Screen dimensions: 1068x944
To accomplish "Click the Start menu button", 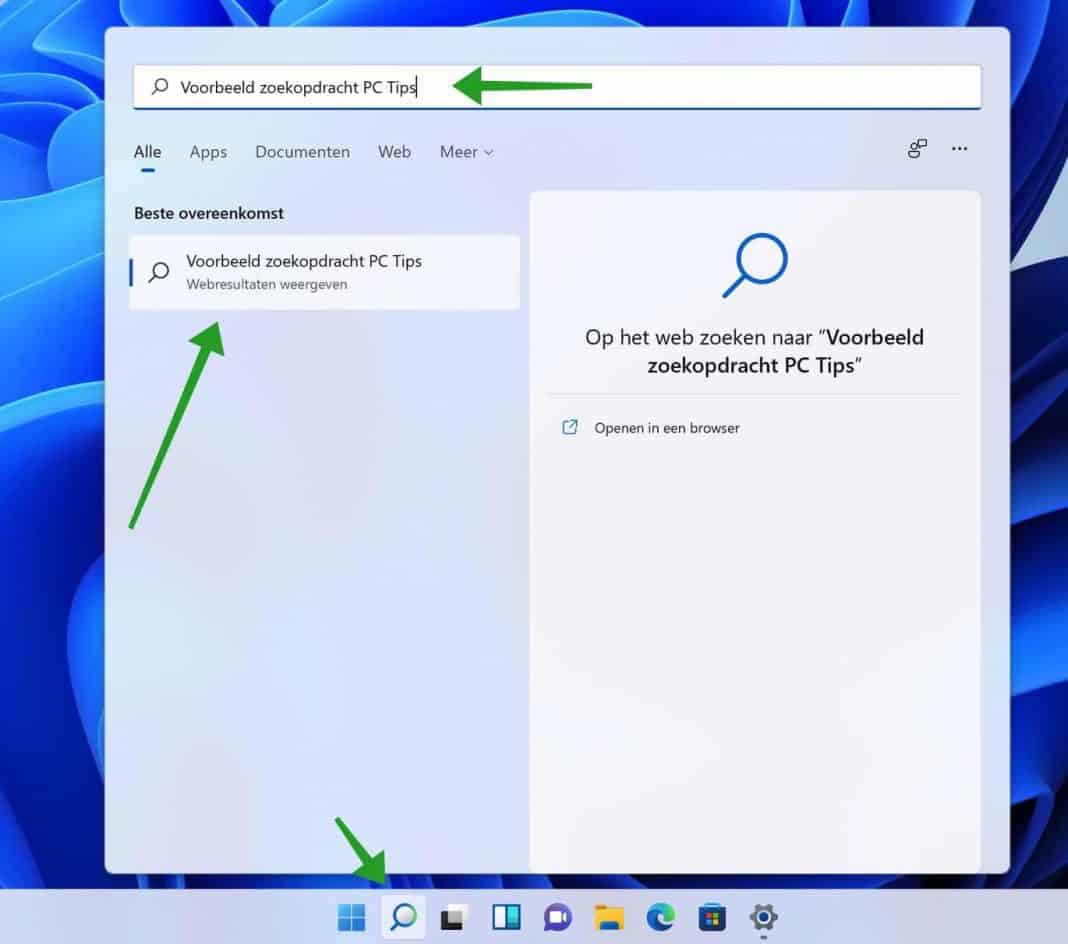I will pyautogui.click(x=351, y=917).
